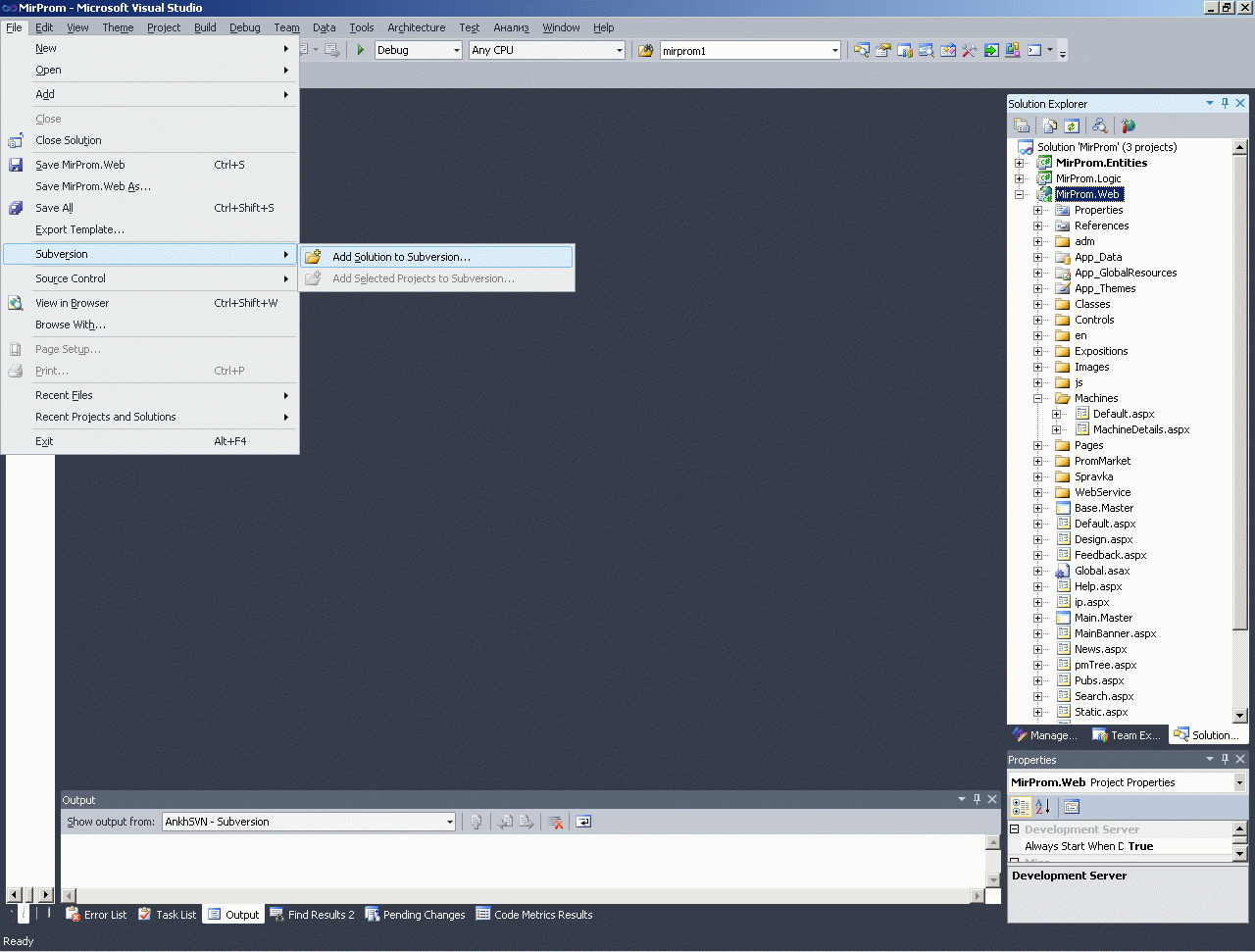Click the Base.Master file icon

pos(1063,508)
